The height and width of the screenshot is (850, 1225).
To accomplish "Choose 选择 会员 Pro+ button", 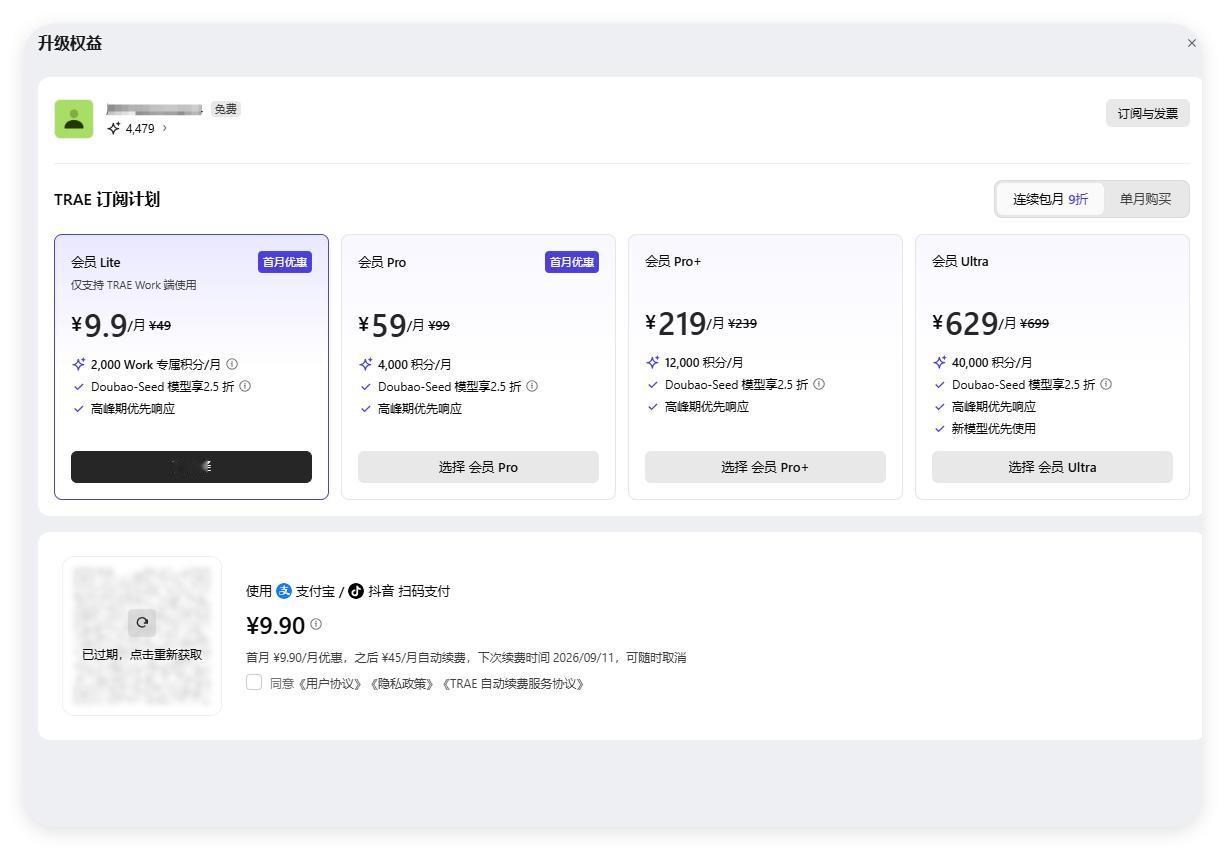I will click(765, 467).
